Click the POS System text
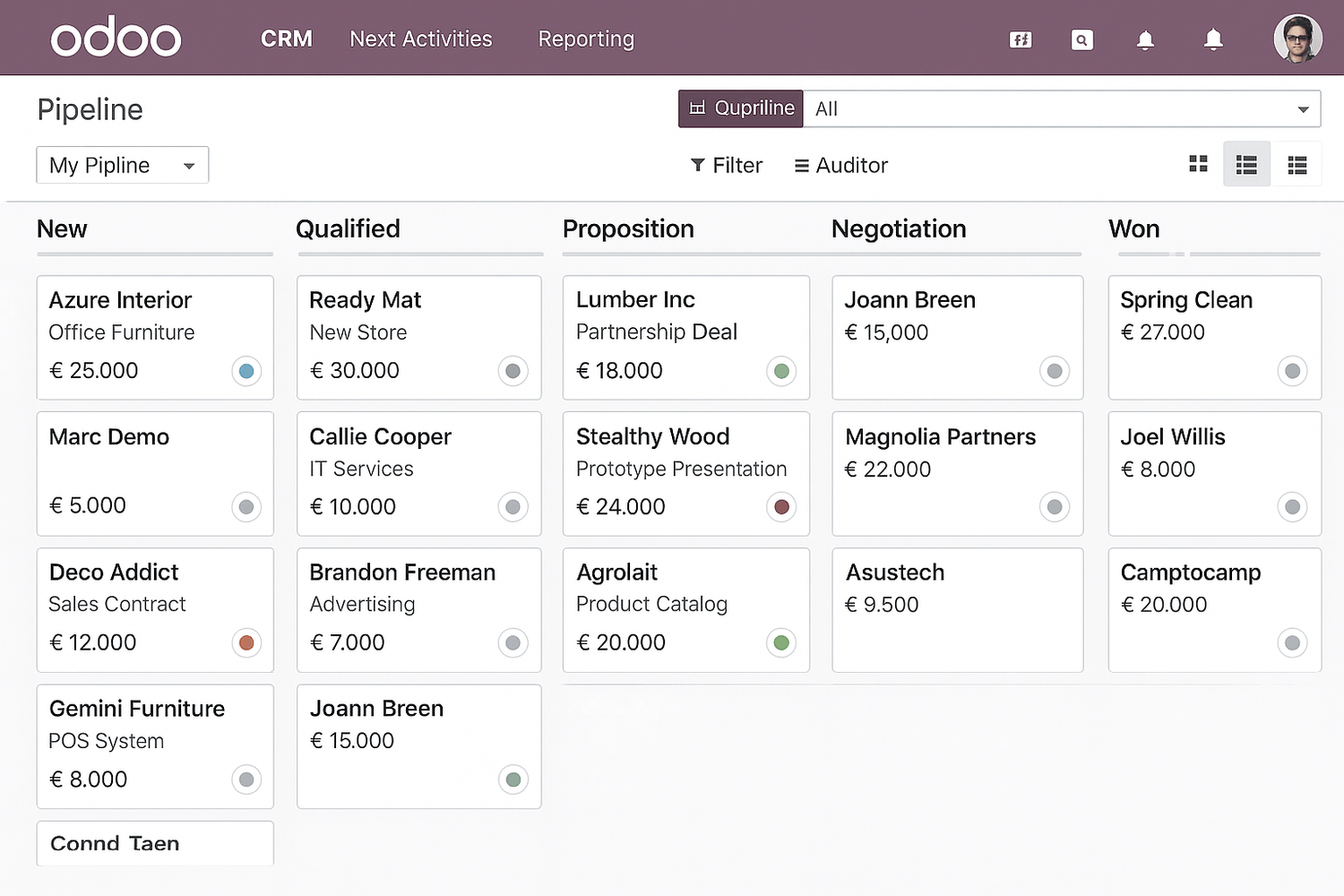The width and height of the screenshot is (1344, 896). coord(106,741)
